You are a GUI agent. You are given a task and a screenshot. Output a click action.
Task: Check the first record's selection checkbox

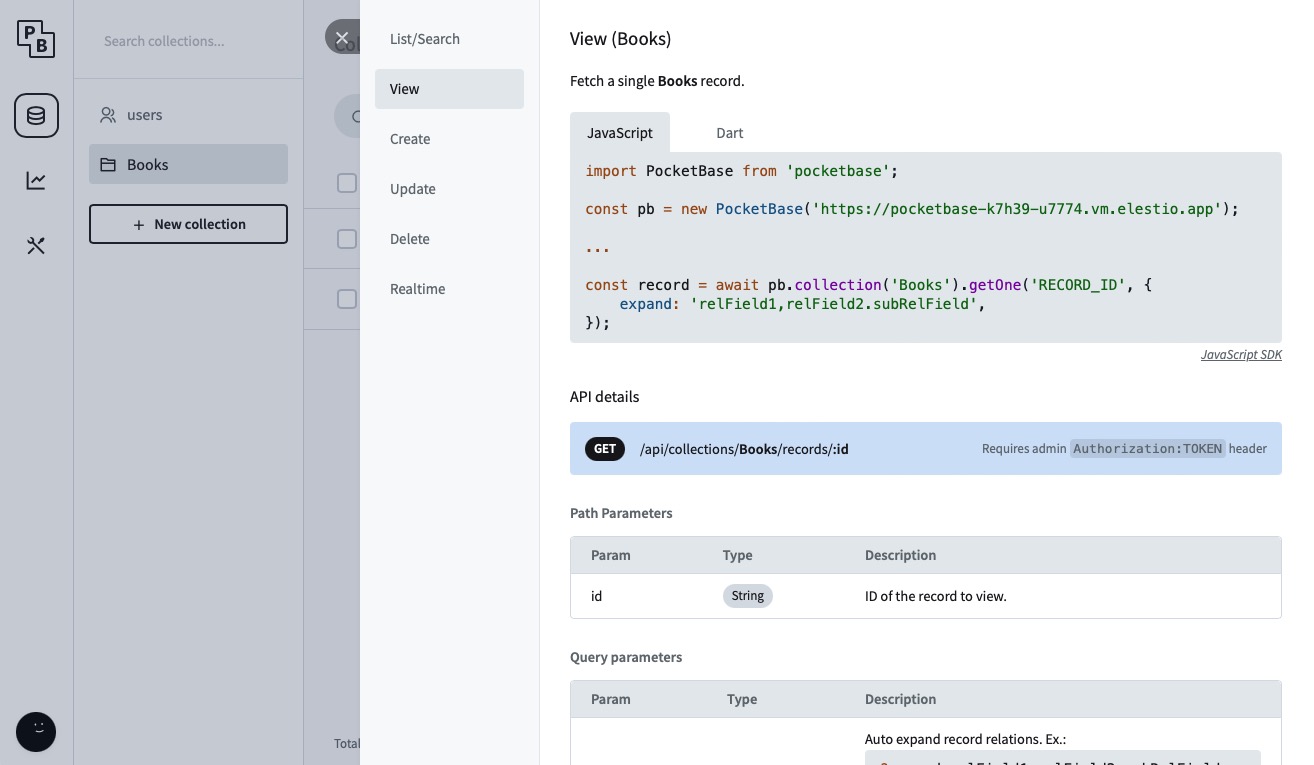click(347, 183)
